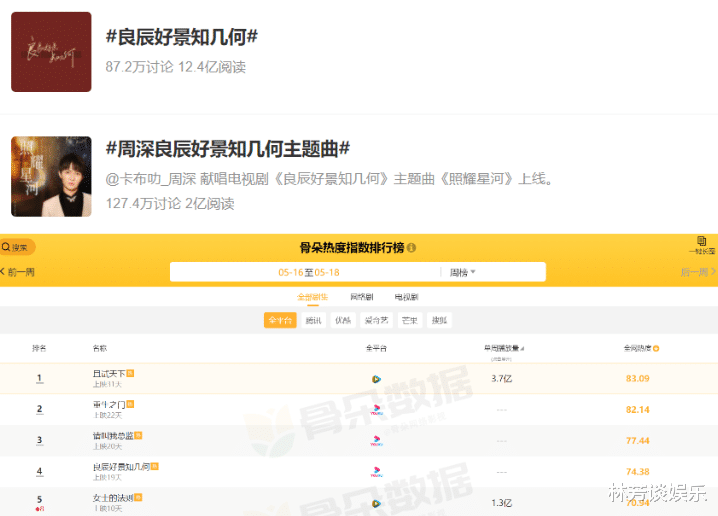Click orange badge next to 良辰好景知几何 row
Screen dimensions: 718x516
[155, 466]
